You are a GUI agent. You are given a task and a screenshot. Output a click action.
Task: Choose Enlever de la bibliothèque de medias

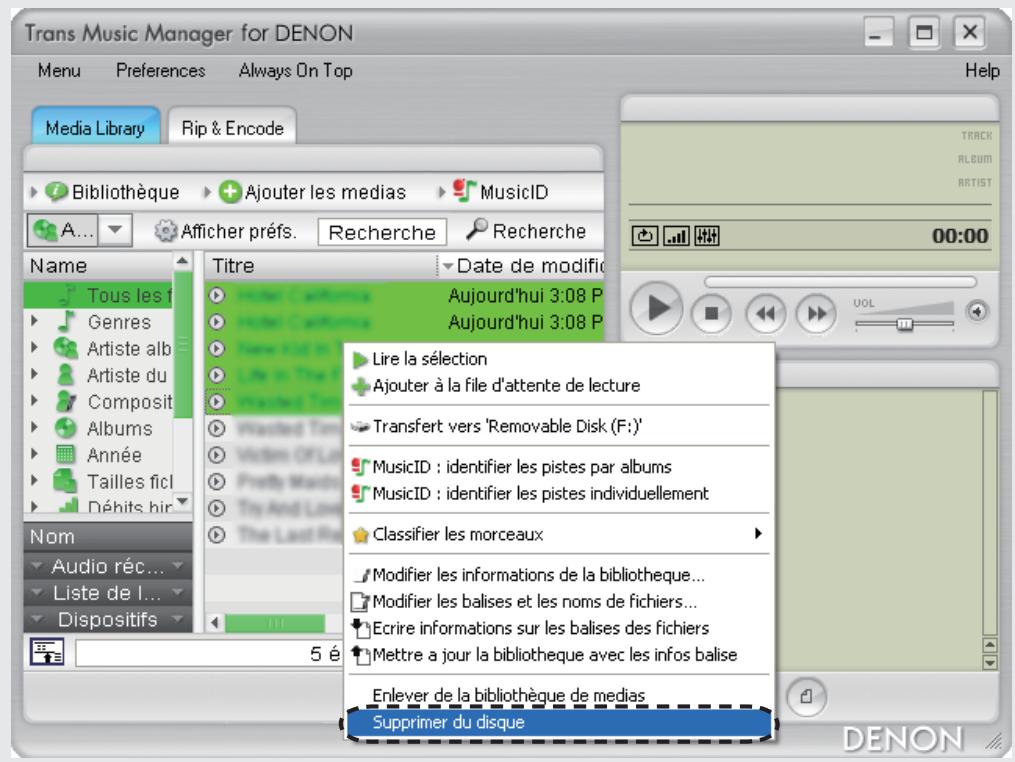click(559, 695)
